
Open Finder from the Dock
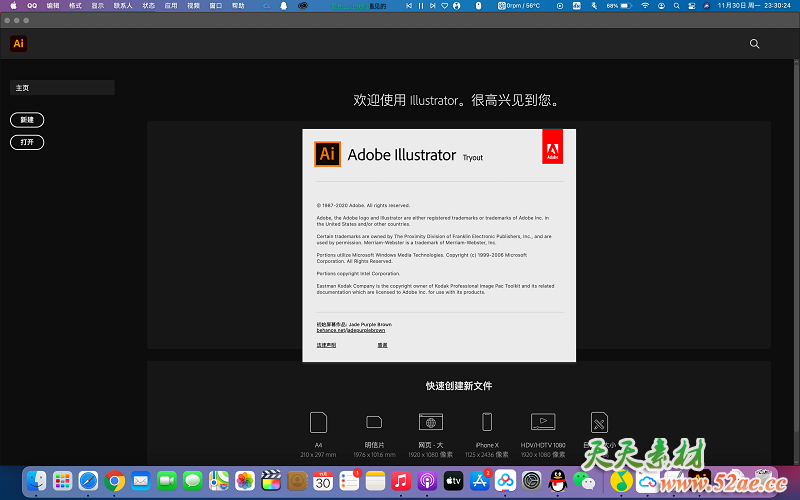36,481
